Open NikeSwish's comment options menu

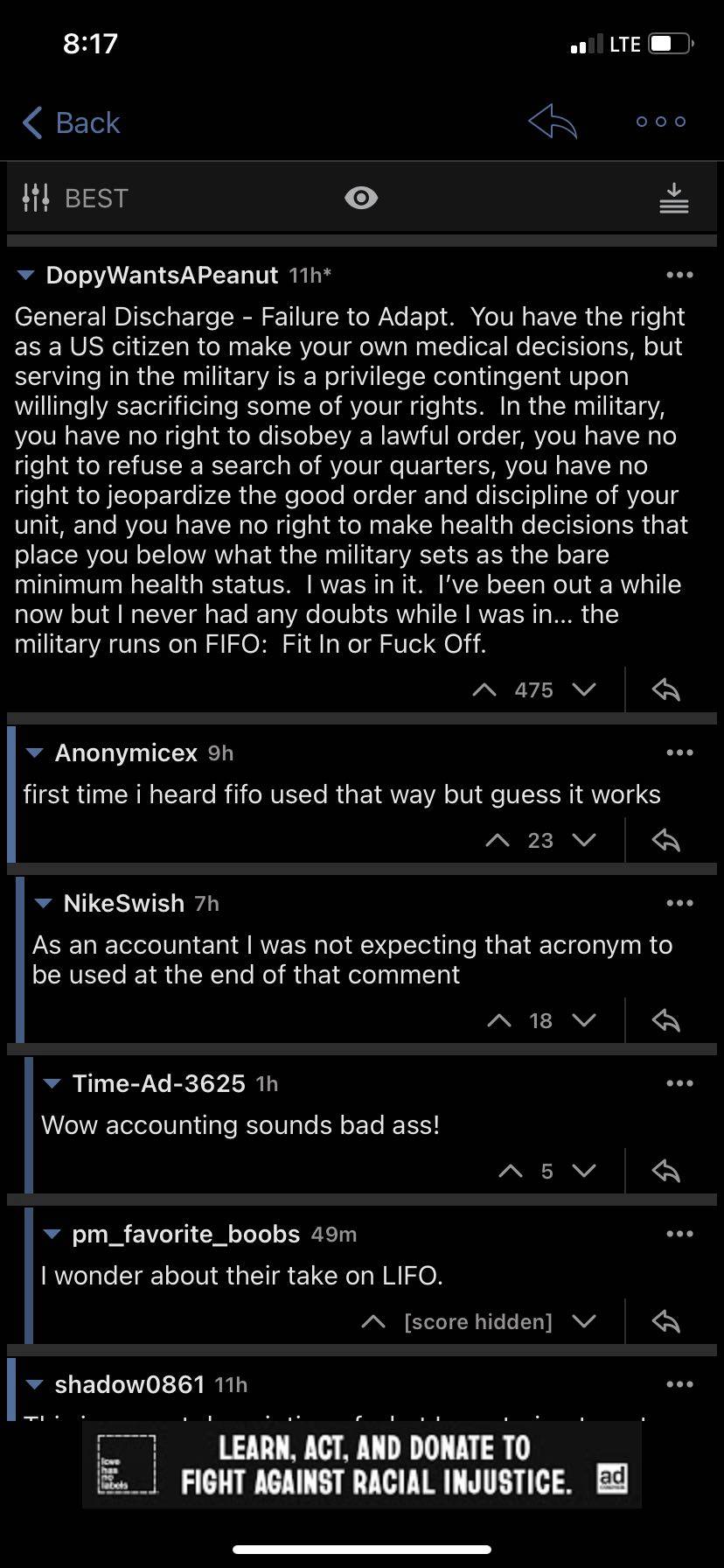tap(680, 902)
